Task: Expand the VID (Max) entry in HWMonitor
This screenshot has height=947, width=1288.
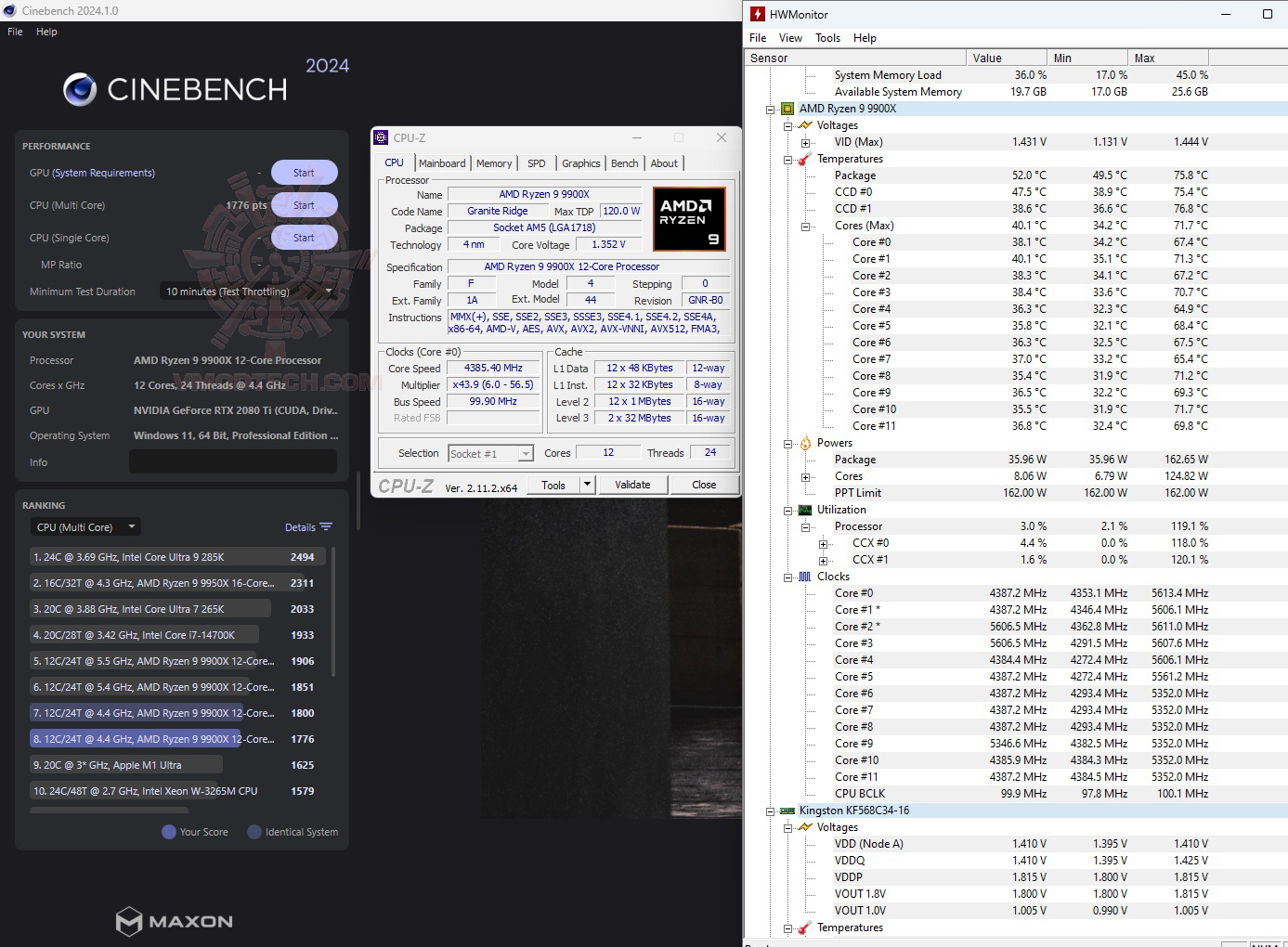Action: (807, 141)
